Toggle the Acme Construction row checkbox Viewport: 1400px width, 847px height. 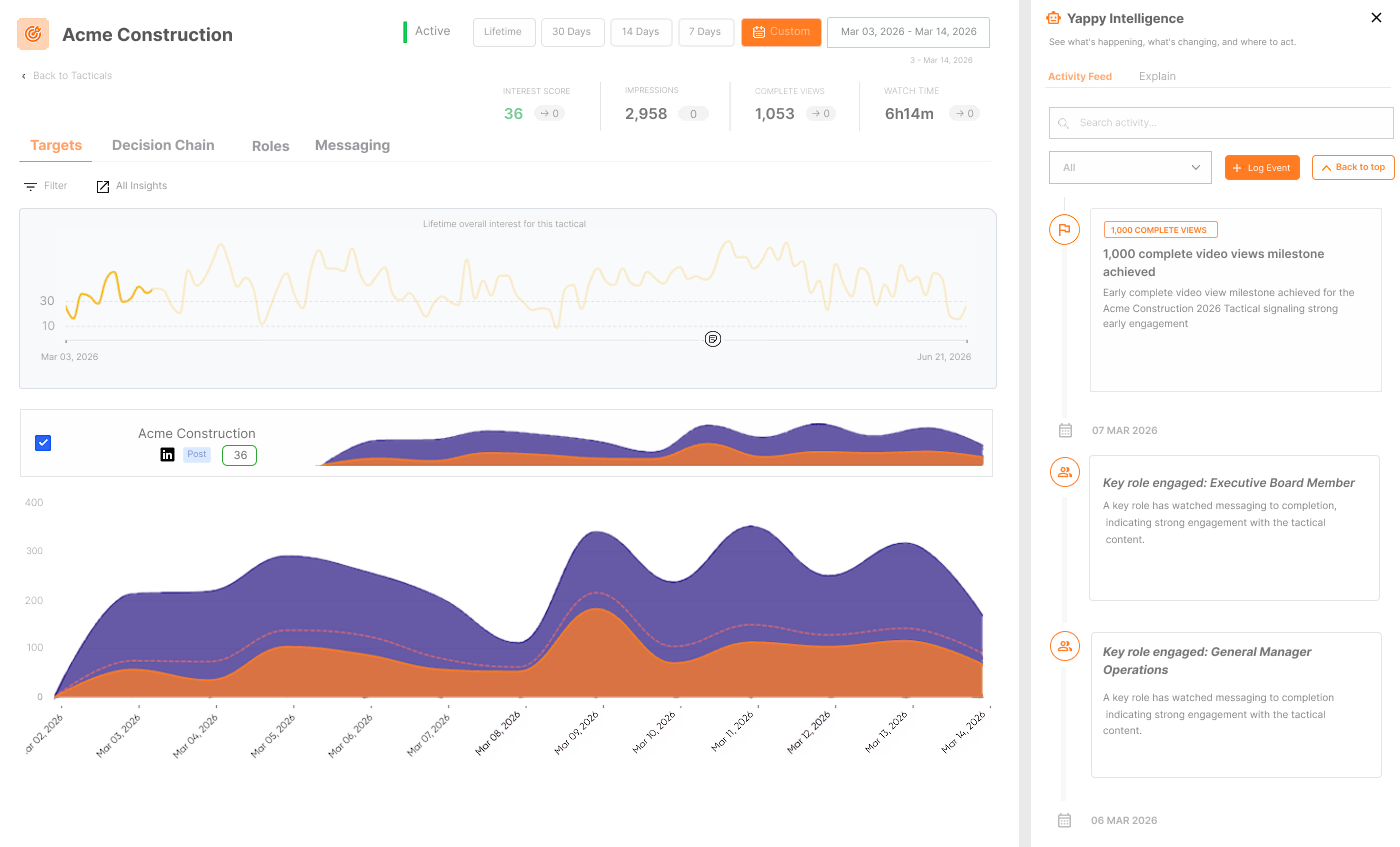43,443
